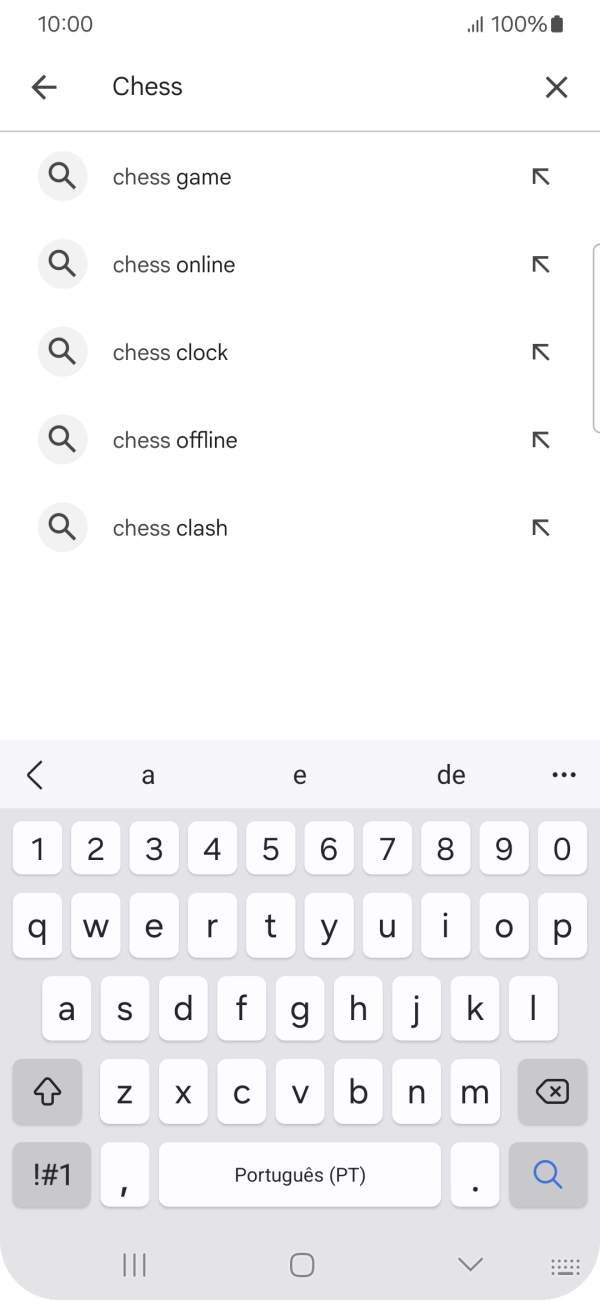Insert 'chess clock' using its diagonal arrow icon
The height and width of the screenshot is (1300, 600).
click(x=540, y=352)
